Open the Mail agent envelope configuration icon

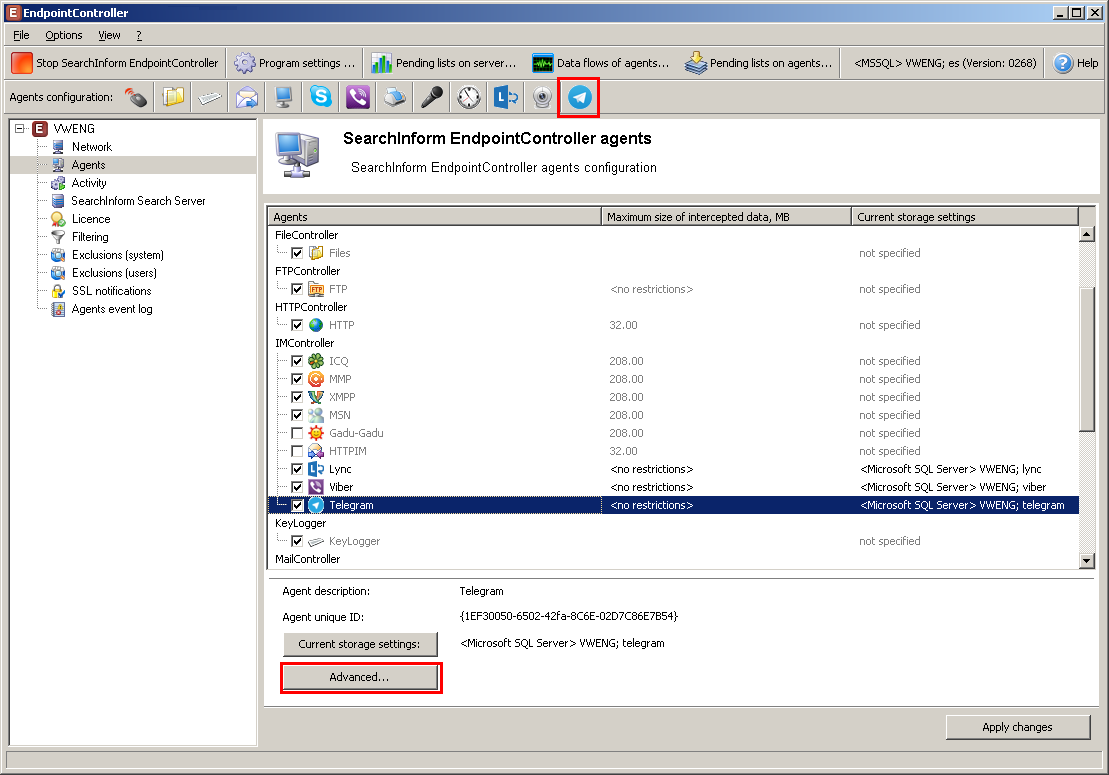247,97
